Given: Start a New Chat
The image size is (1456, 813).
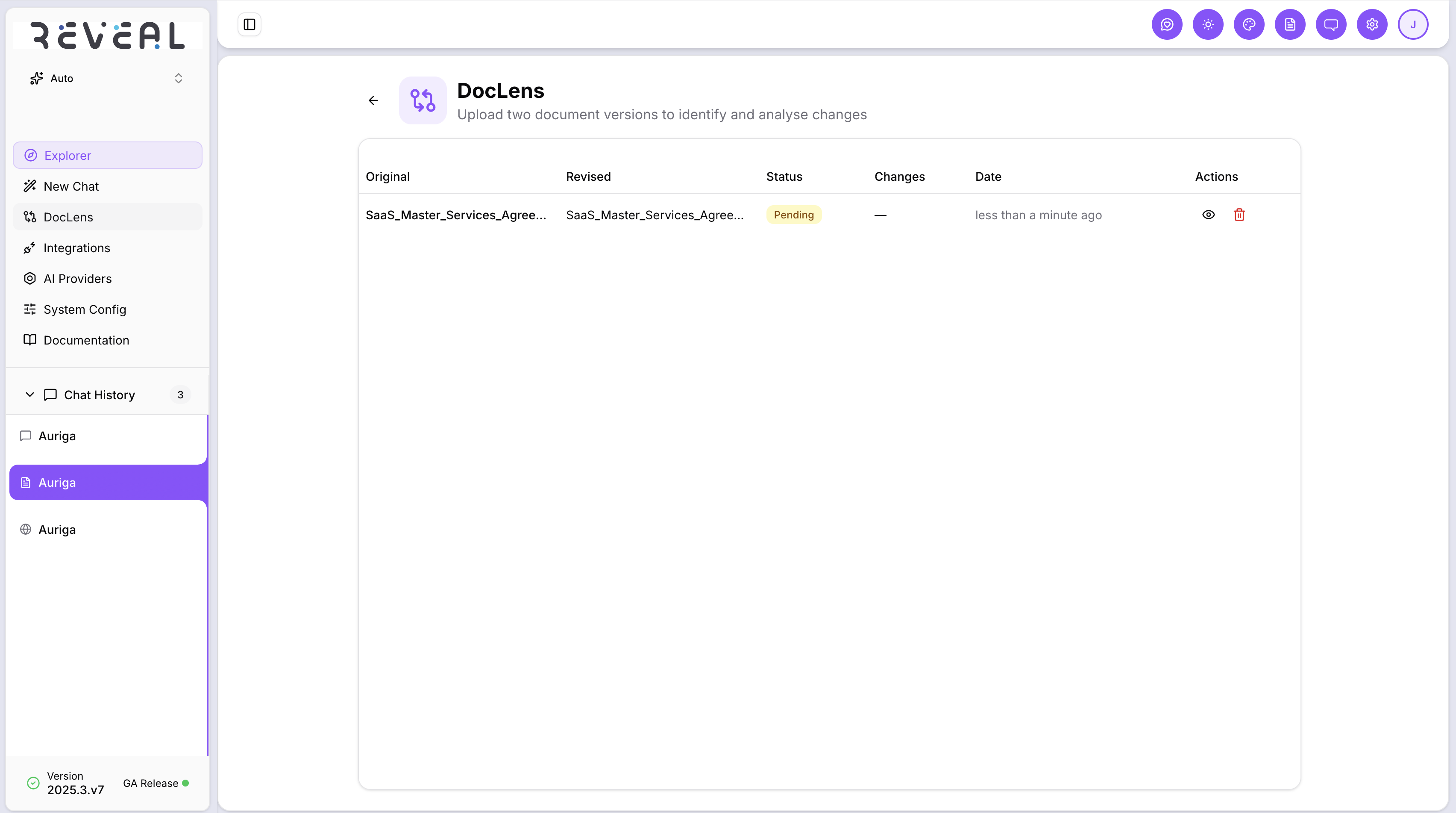Looking at the screenshot, I should (107, 186).
